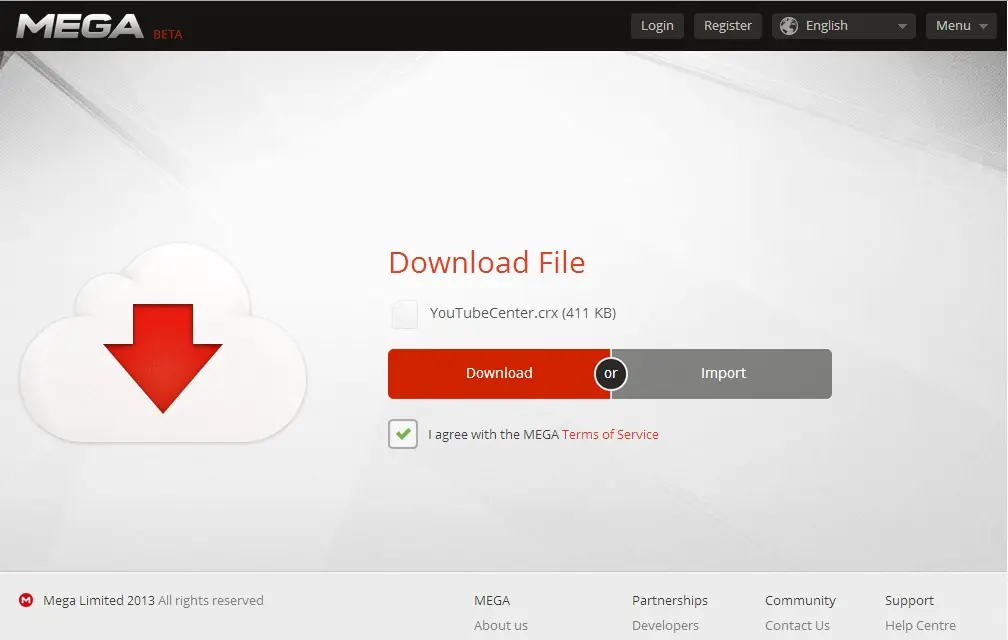Image resolution: width=1008 pixels, height=640 pixels.
Task: Click the MEGA logo in header
Action: tap(80, 26)
